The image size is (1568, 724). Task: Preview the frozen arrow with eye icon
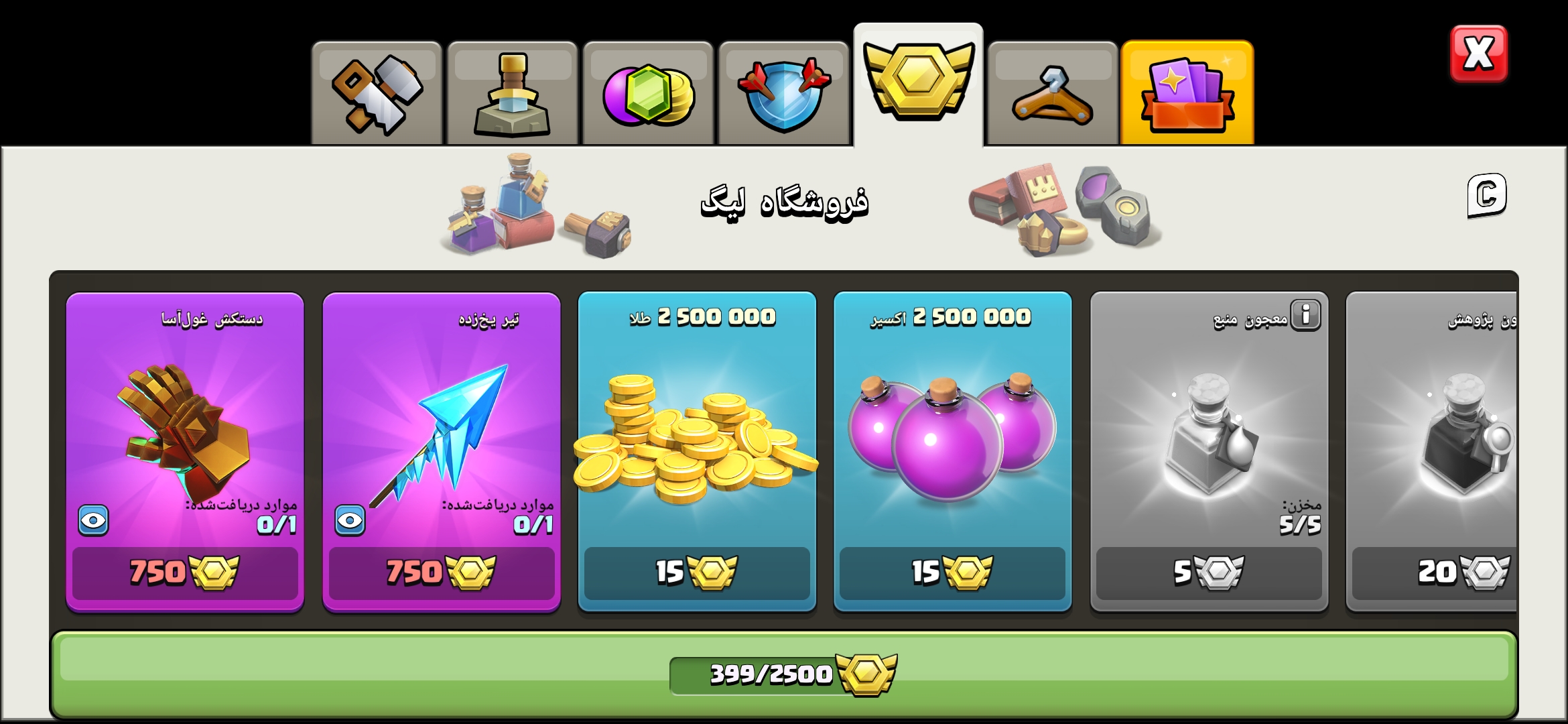click(350, 520)
